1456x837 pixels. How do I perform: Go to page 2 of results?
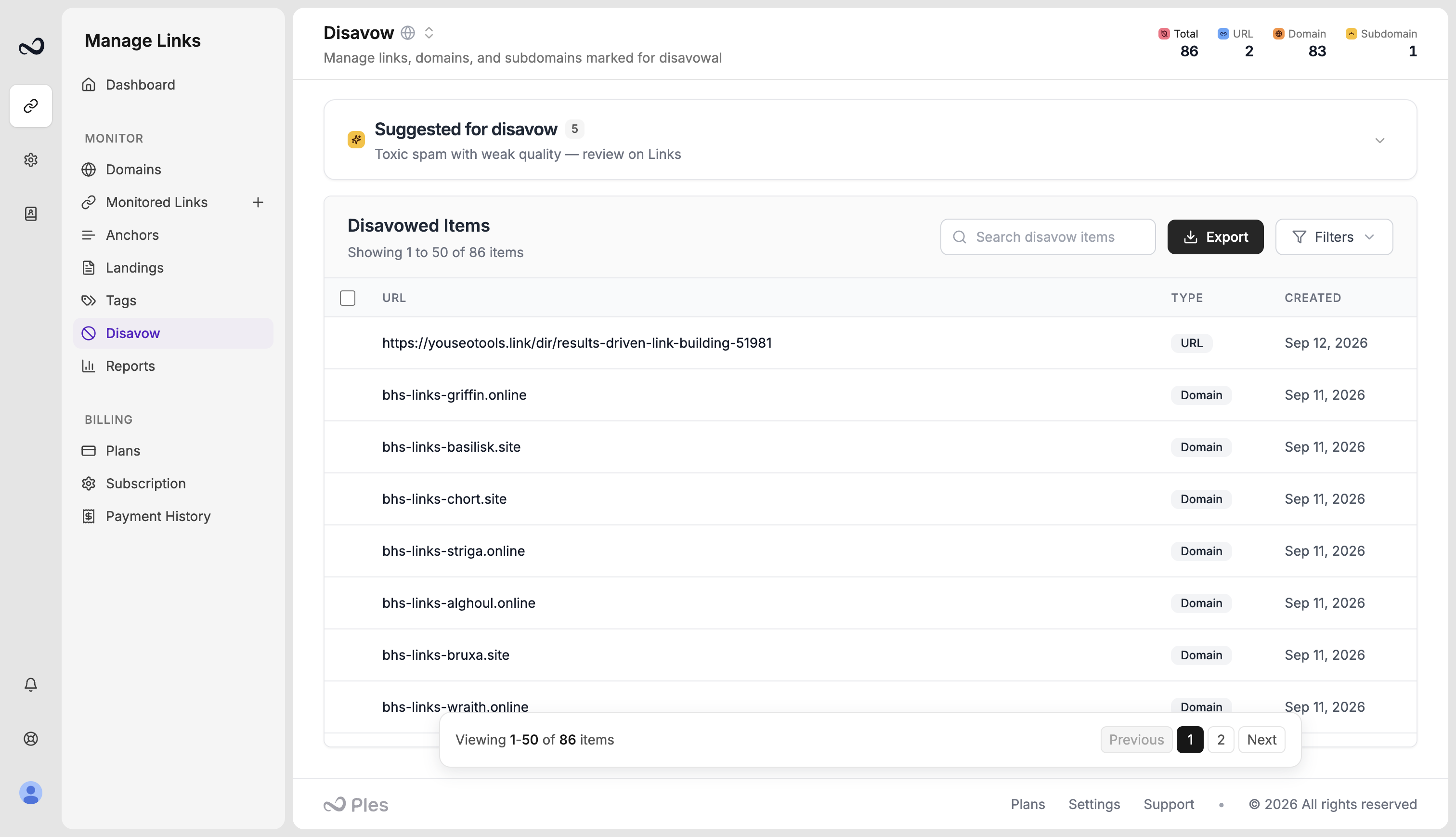(x=1221, y=740)
